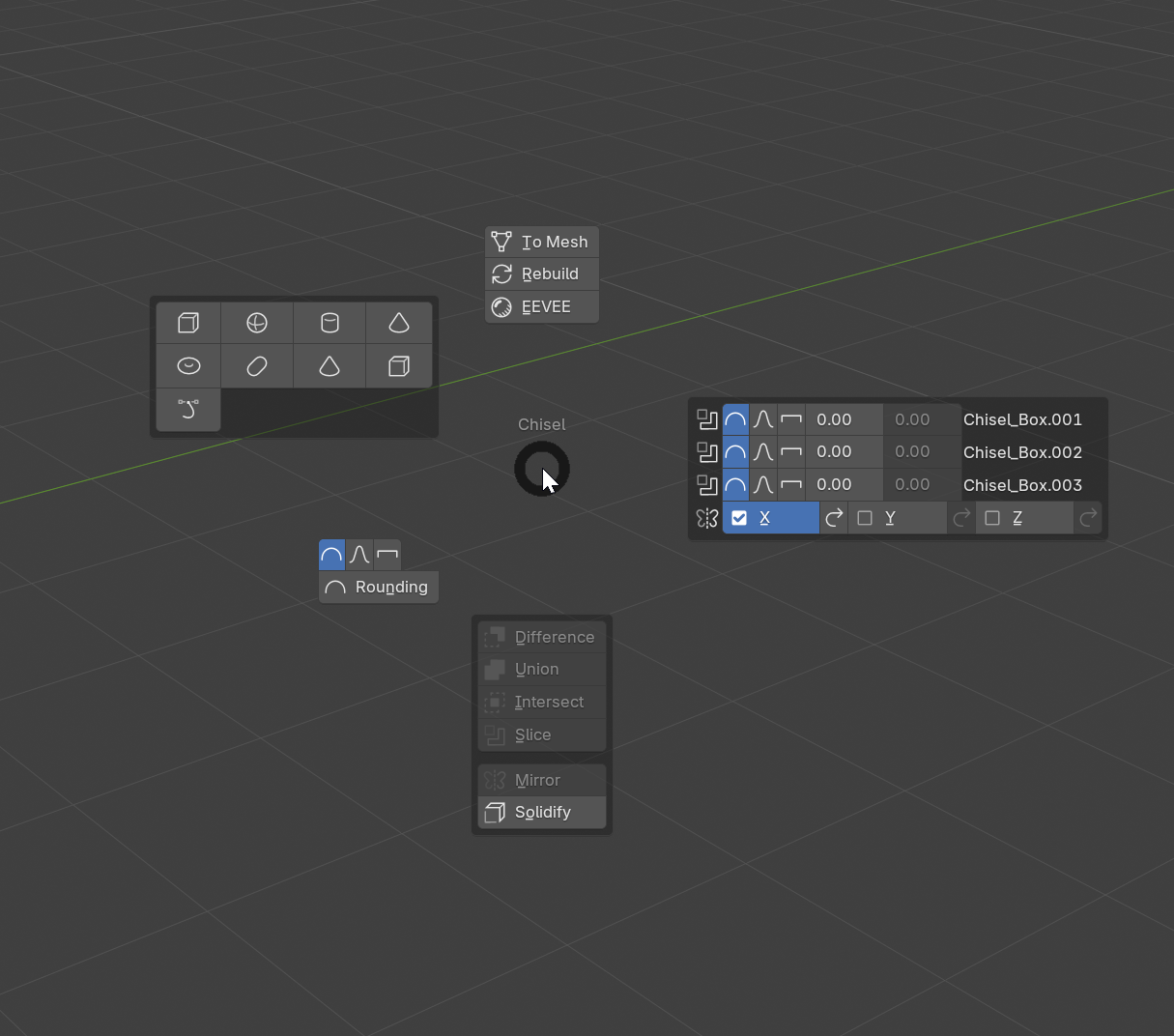Adjust the first 0.00 value of Chisel_Box.001

tap(843, 419)
